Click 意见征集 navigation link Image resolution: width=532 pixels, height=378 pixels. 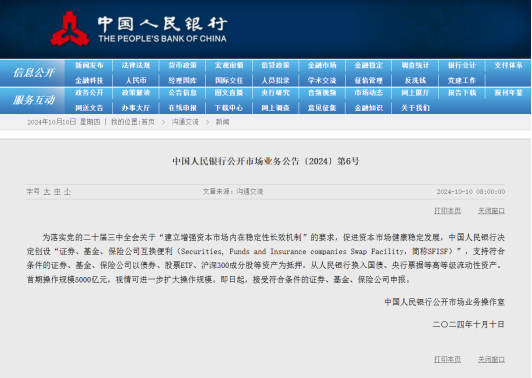point(322,108)
